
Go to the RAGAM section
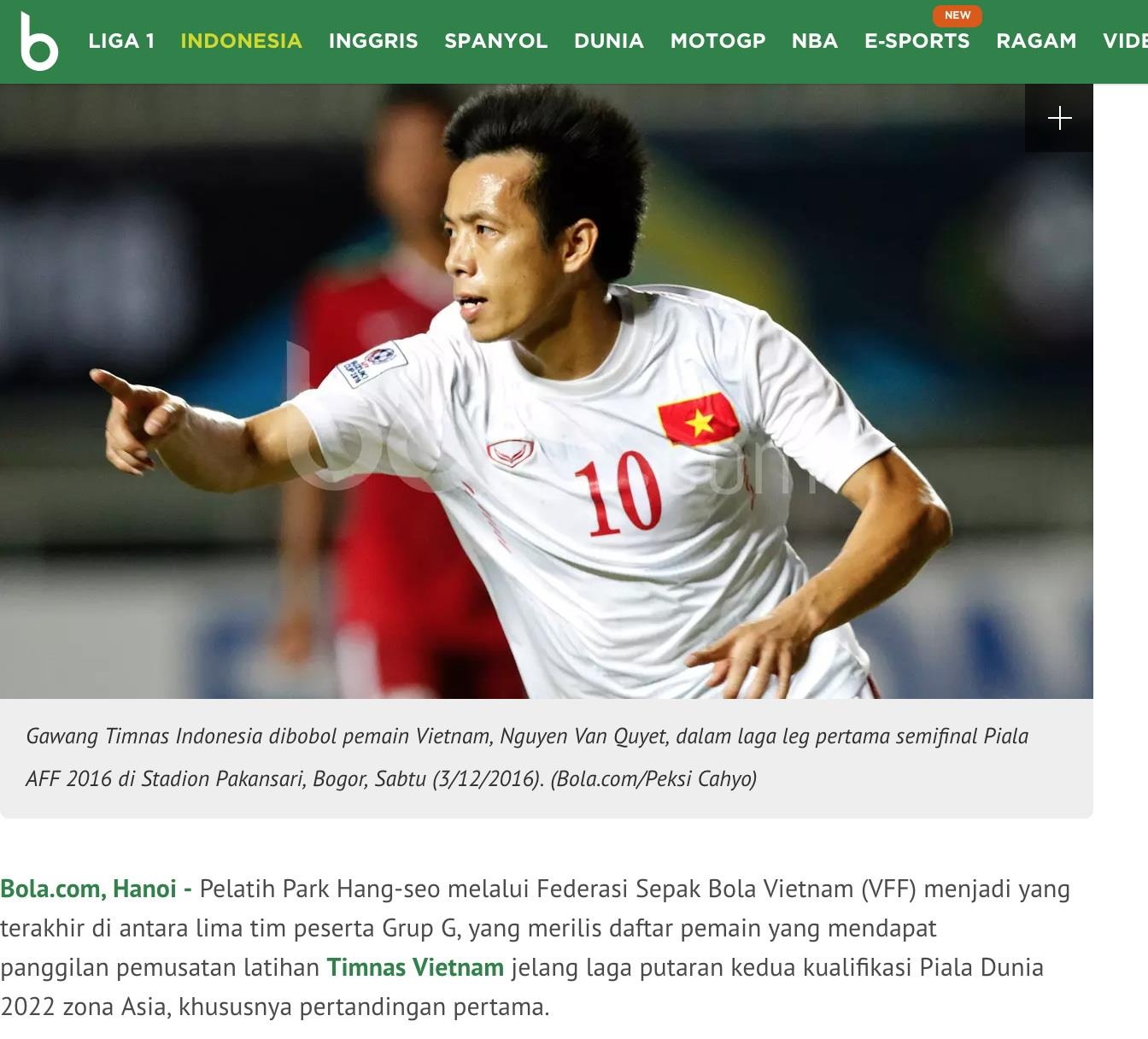[x=1036, y=41]
